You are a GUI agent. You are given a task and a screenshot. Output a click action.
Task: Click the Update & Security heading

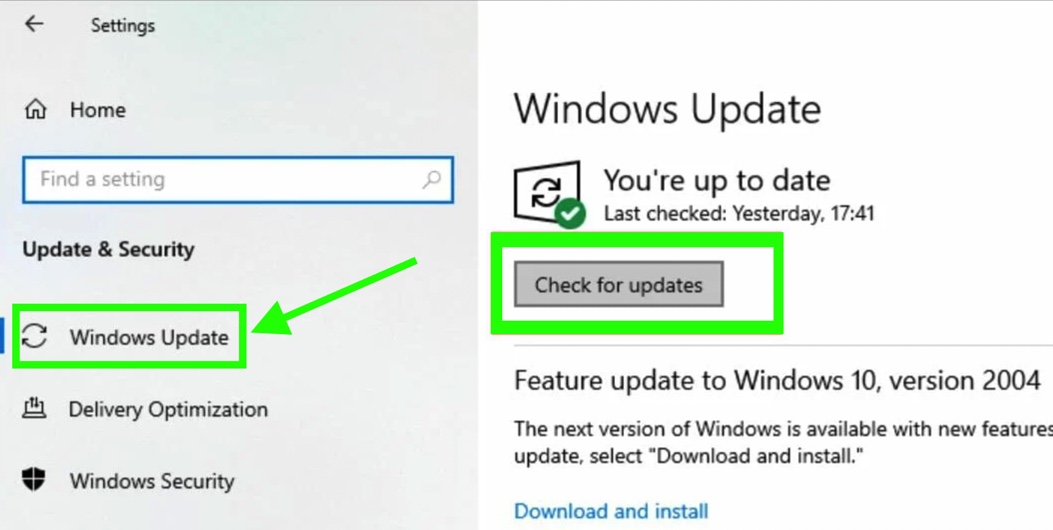tap(109, 249)
